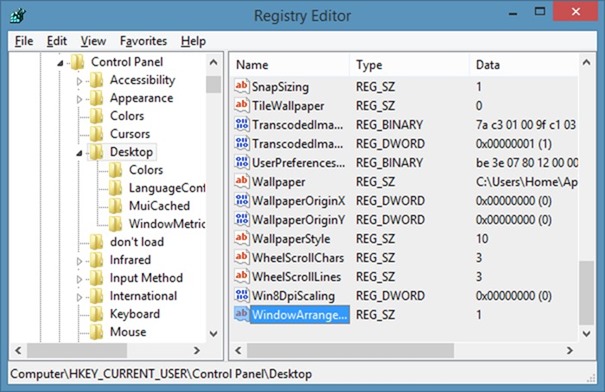Expand the Appearance key
605x392 pixels.
79,99
